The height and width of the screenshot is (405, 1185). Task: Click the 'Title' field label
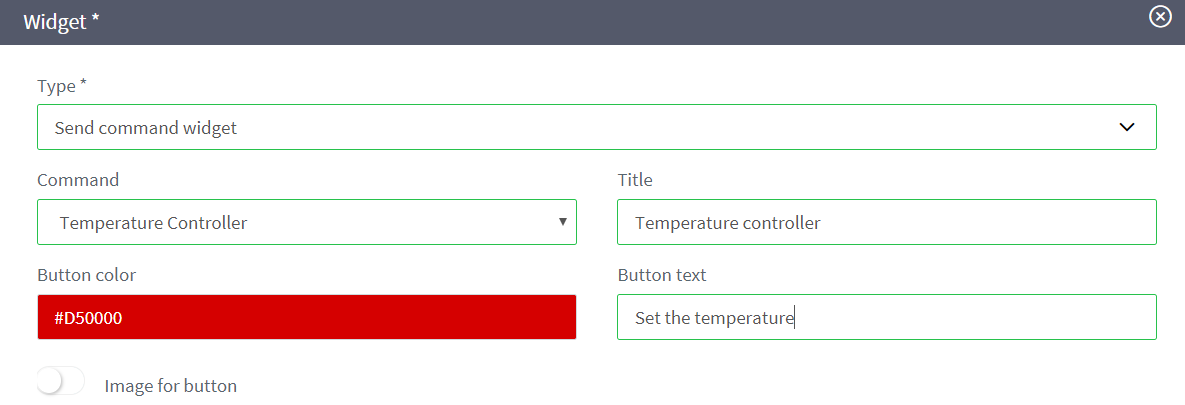[x=635, y=180]
